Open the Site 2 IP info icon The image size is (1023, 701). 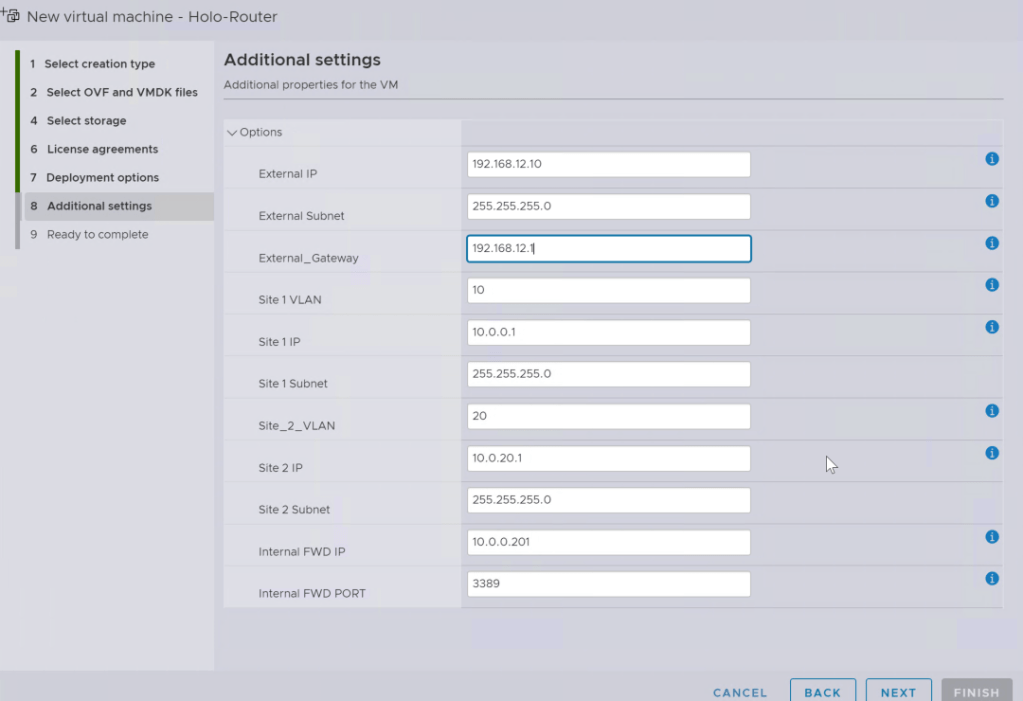(x=992, y=453)
